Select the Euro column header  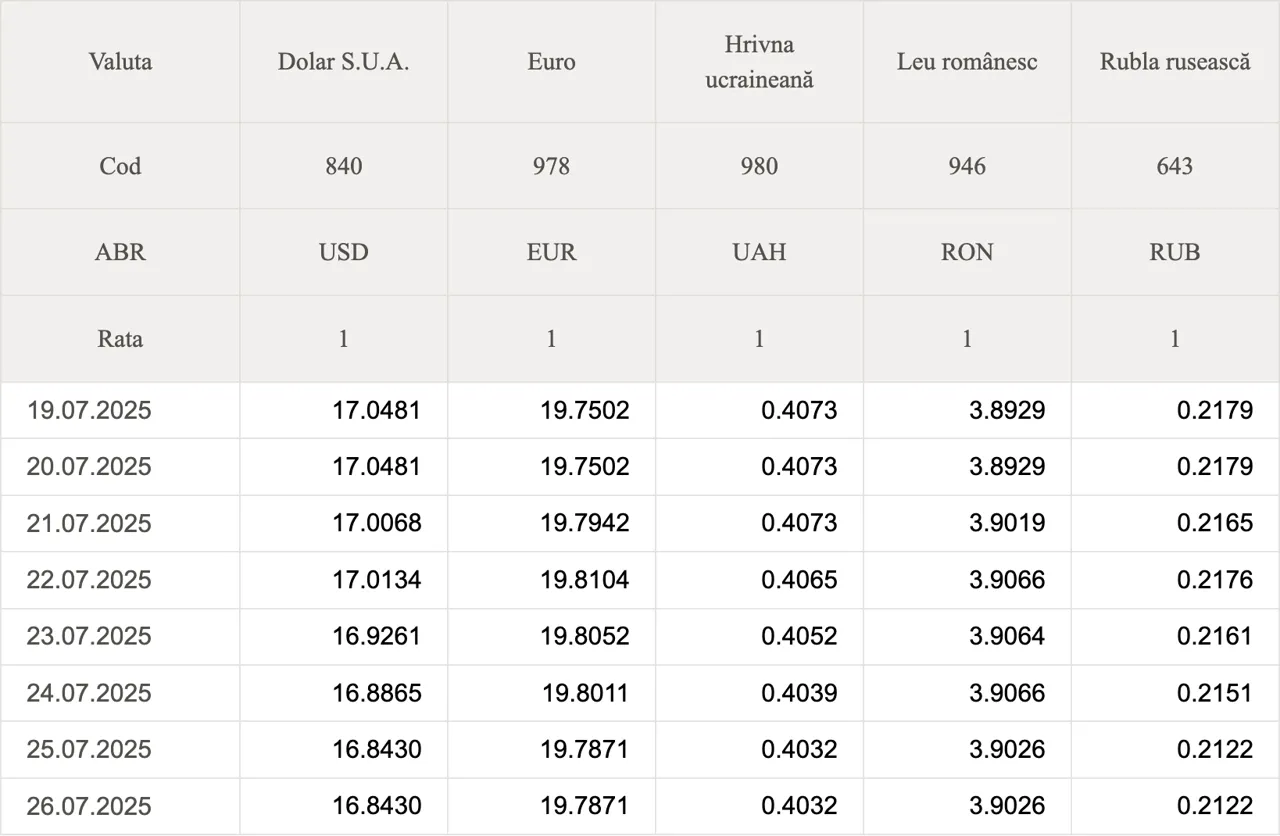pos(551,62)
